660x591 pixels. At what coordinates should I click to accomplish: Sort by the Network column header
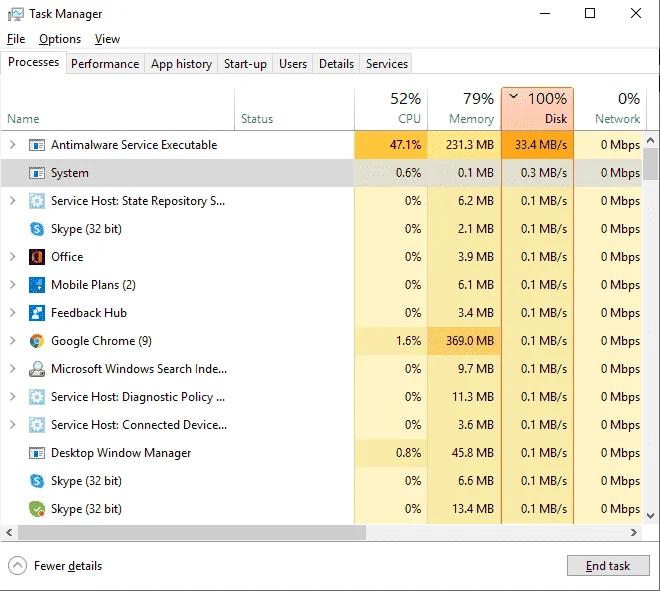pyautogui.click(x=608, y=109)
